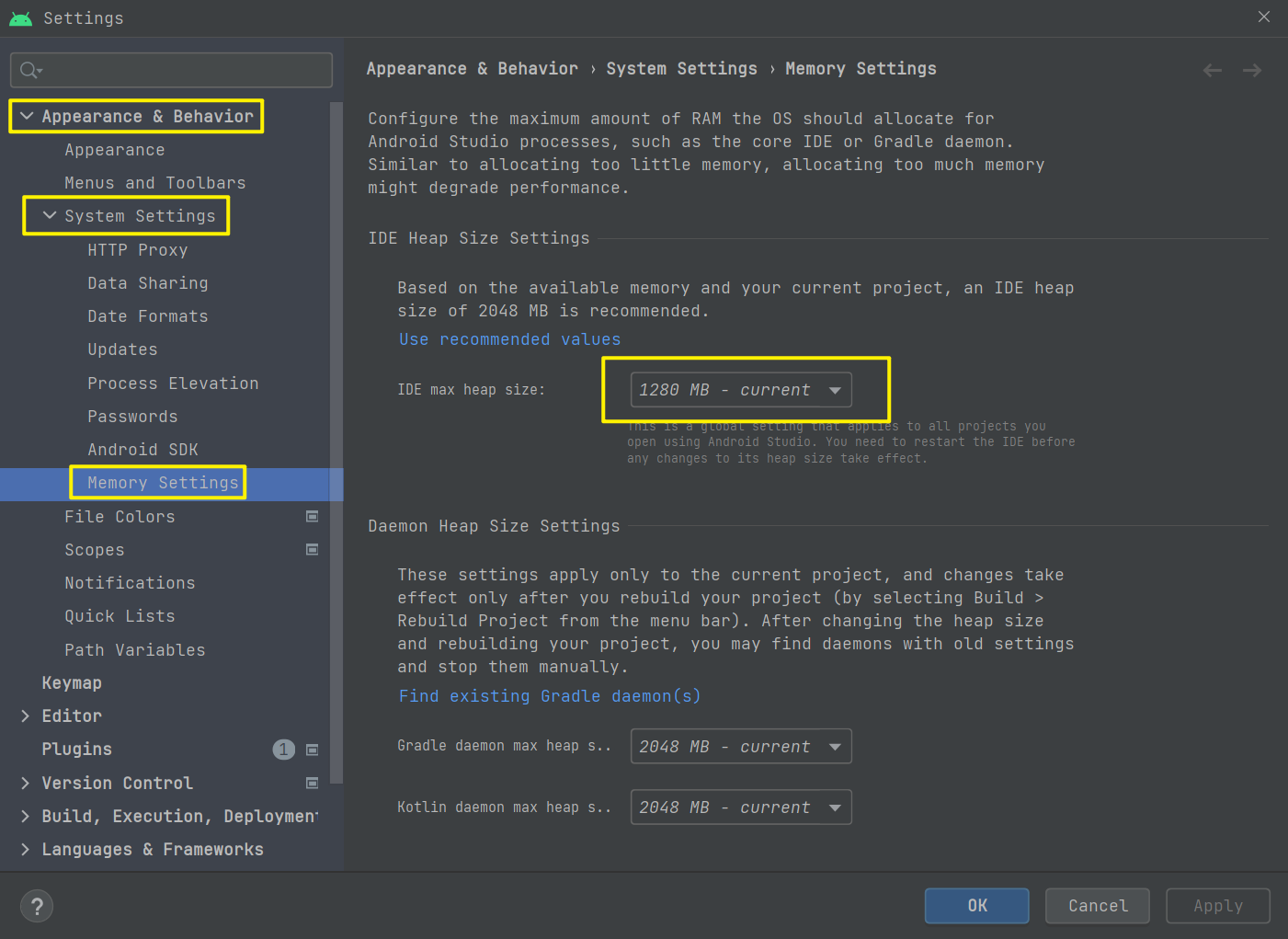Expand the Editor section
The width and height of the screenshot is (1288, 939).
click(25, 716)
